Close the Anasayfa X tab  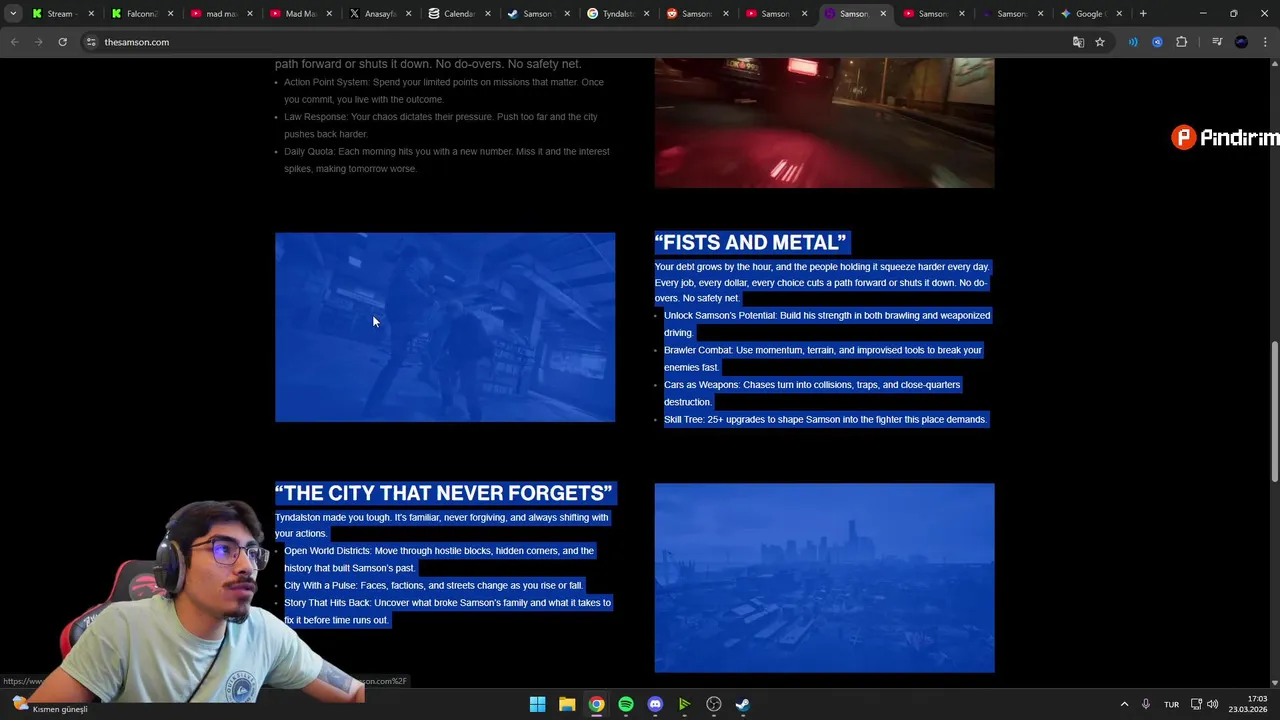point(408,14)
